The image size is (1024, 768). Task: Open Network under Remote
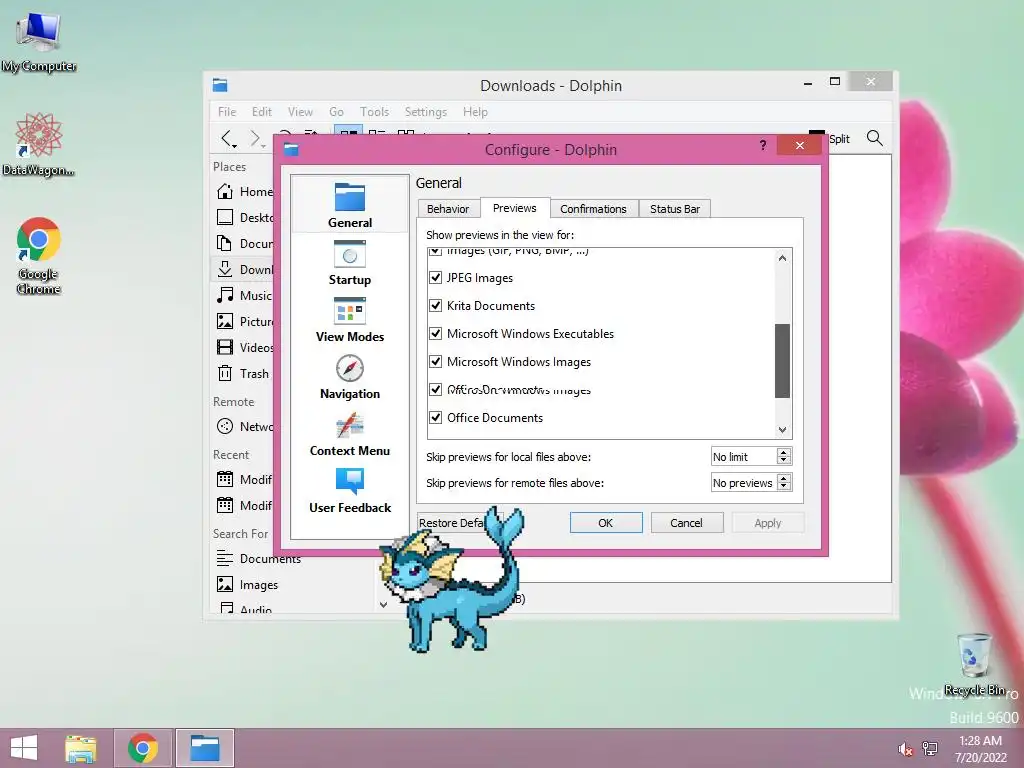click(x=244, y=426)
